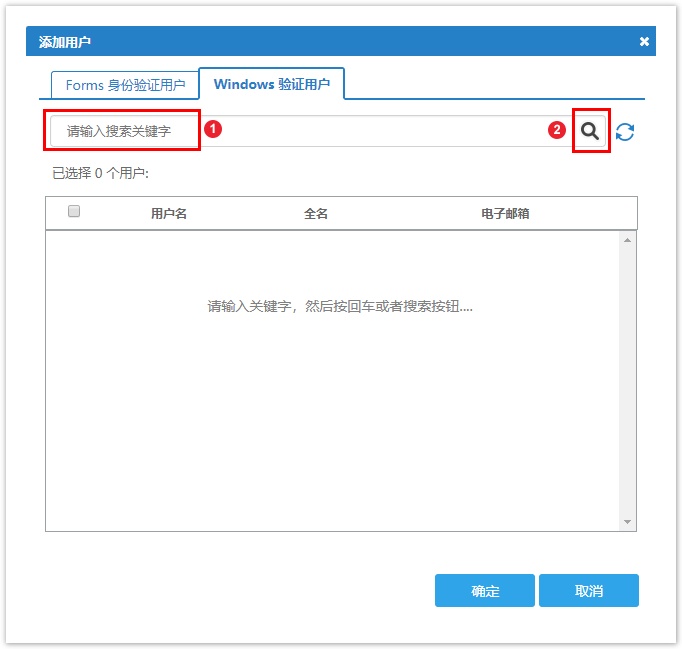Switch to the Forms 身份验证用户 tab
The image size is (682, 649).
point(125,85)
